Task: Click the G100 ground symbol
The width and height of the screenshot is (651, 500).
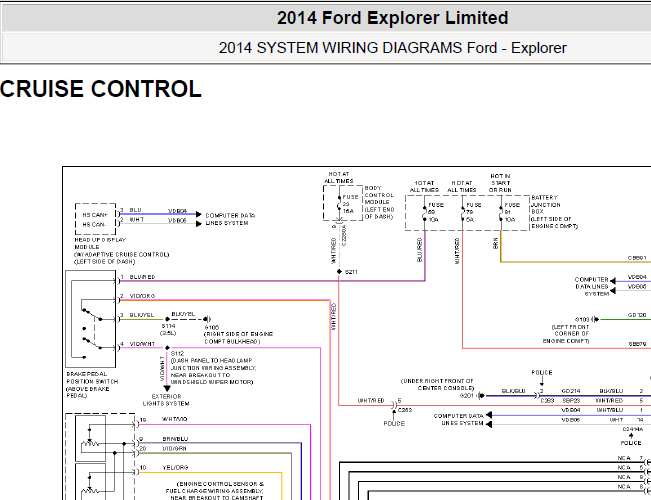Action: (208, 319)
